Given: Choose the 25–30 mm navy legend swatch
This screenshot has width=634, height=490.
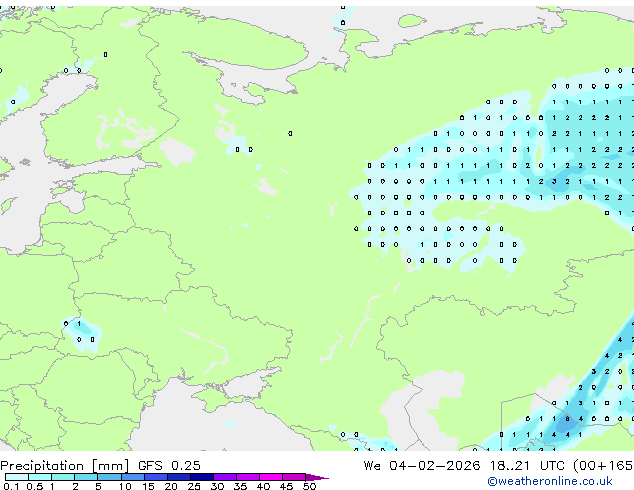Looking at the screenshot, I should 202,477.
